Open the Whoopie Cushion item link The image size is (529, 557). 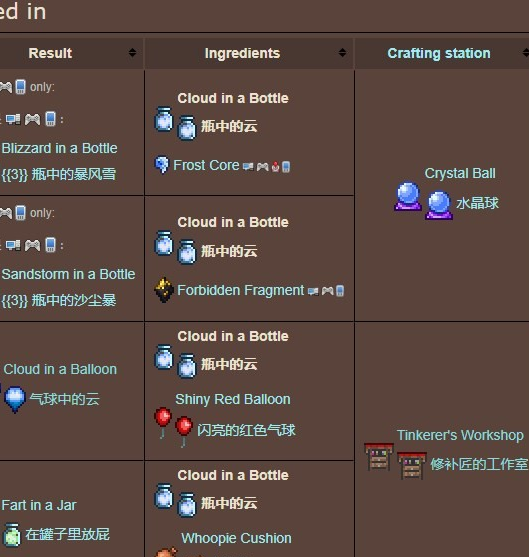click(x=236, y=538)
